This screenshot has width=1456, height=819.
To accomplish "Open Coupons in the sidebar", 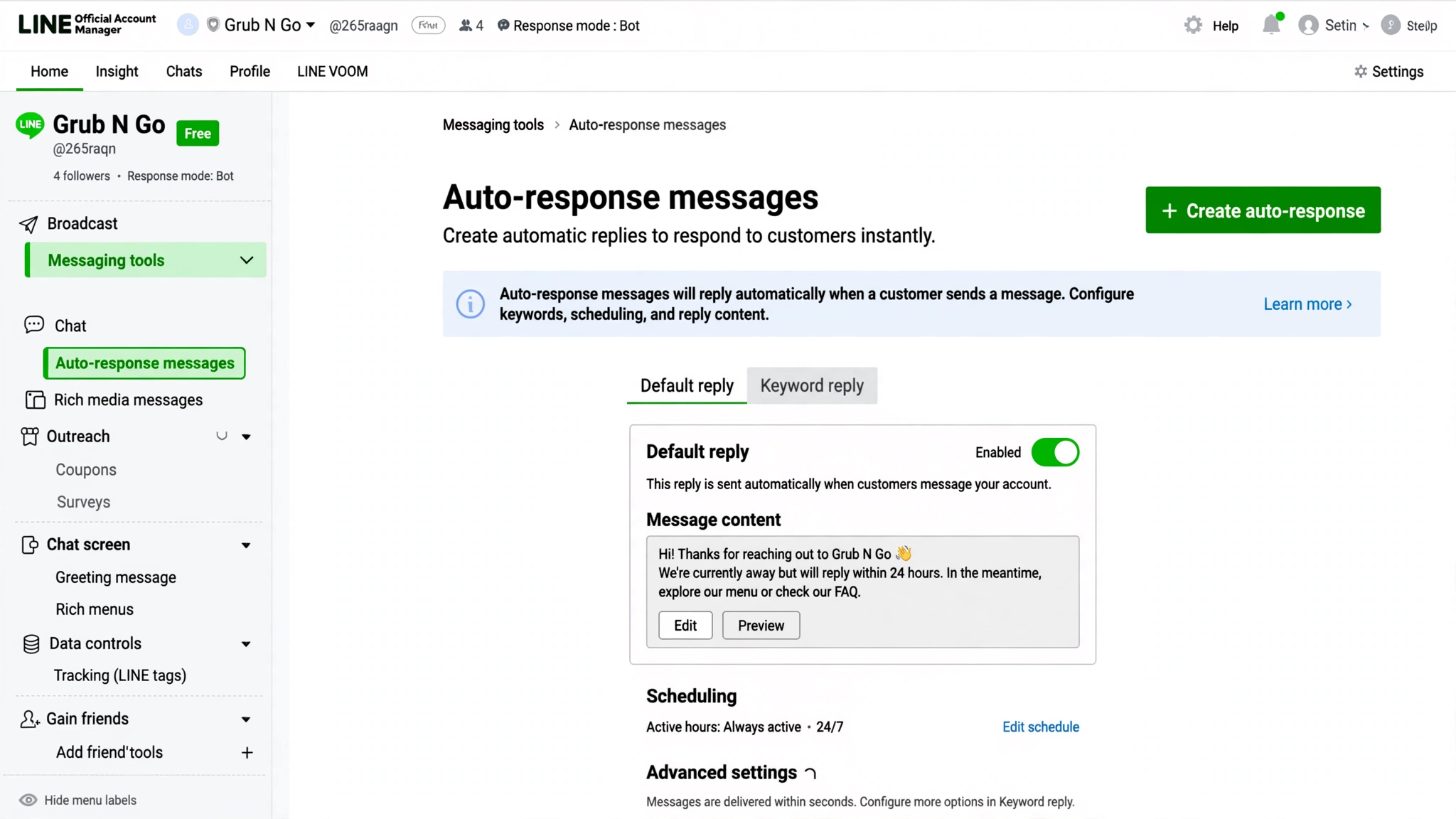I will pyautogui.click(x=86, y=470).
